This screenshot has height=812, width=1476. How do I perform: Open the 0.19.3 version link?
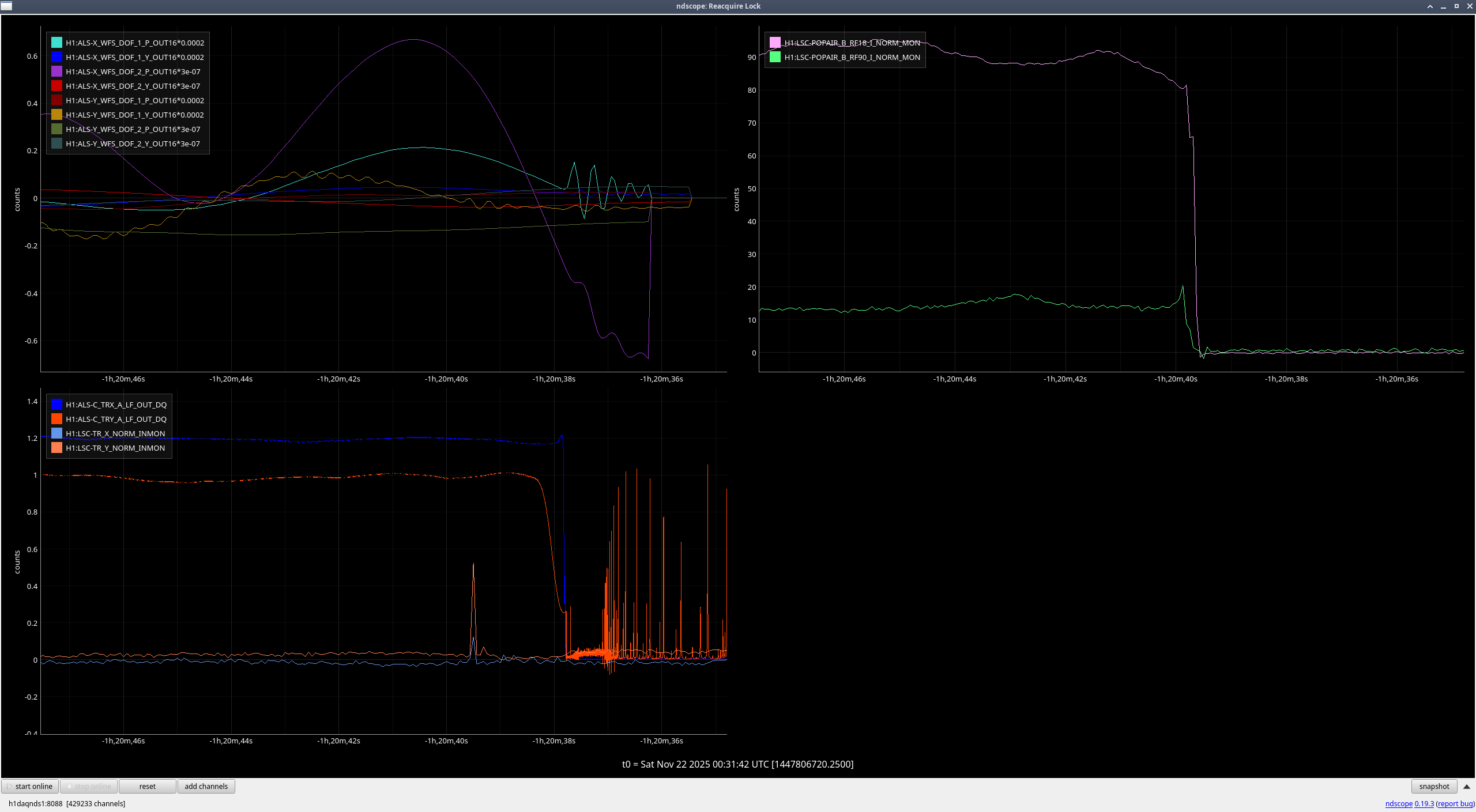pos(1424,803)
